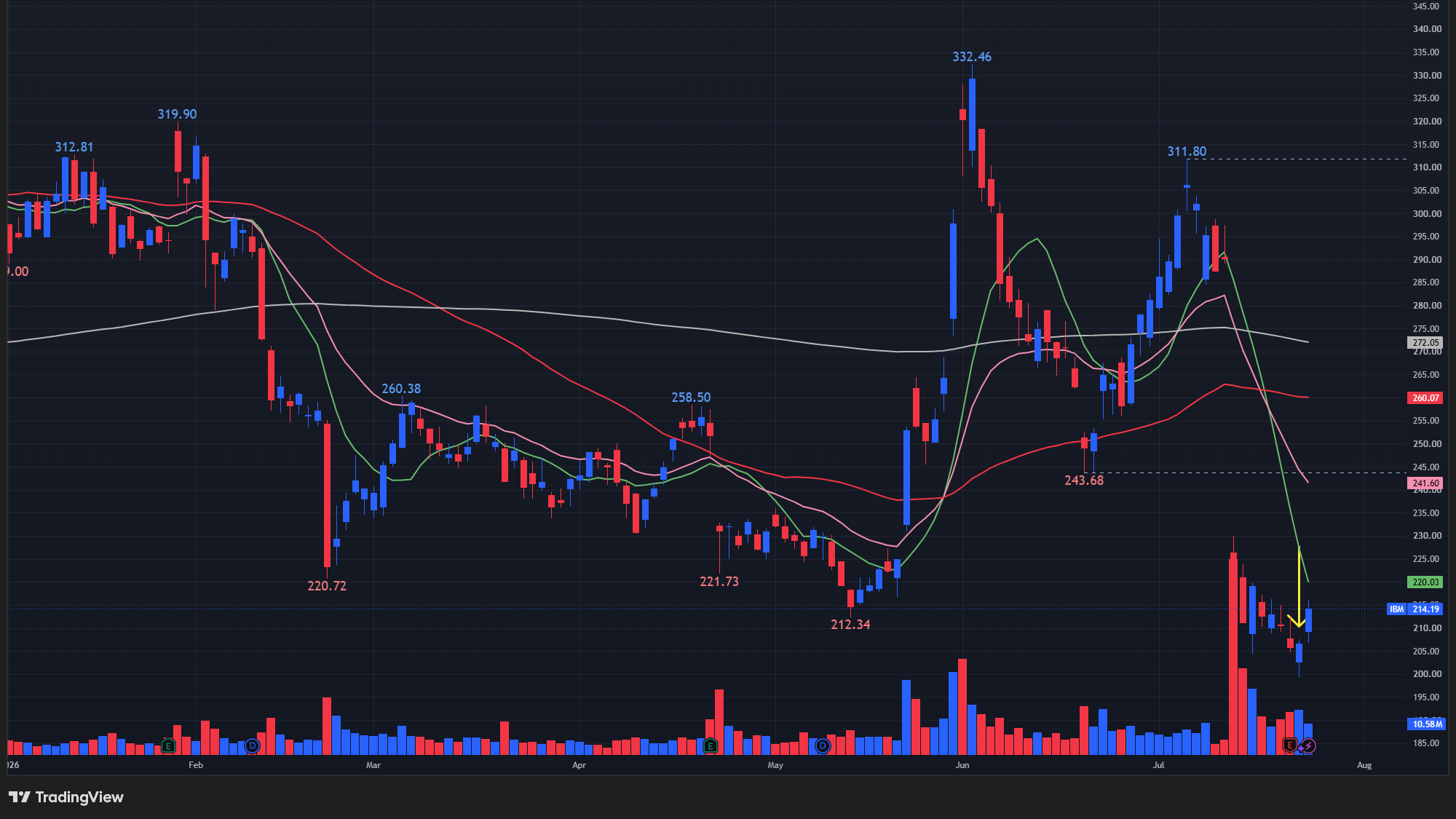Click 185.00 on the price scale
The image size is (1456, 819).
(x=1427, y=743)
